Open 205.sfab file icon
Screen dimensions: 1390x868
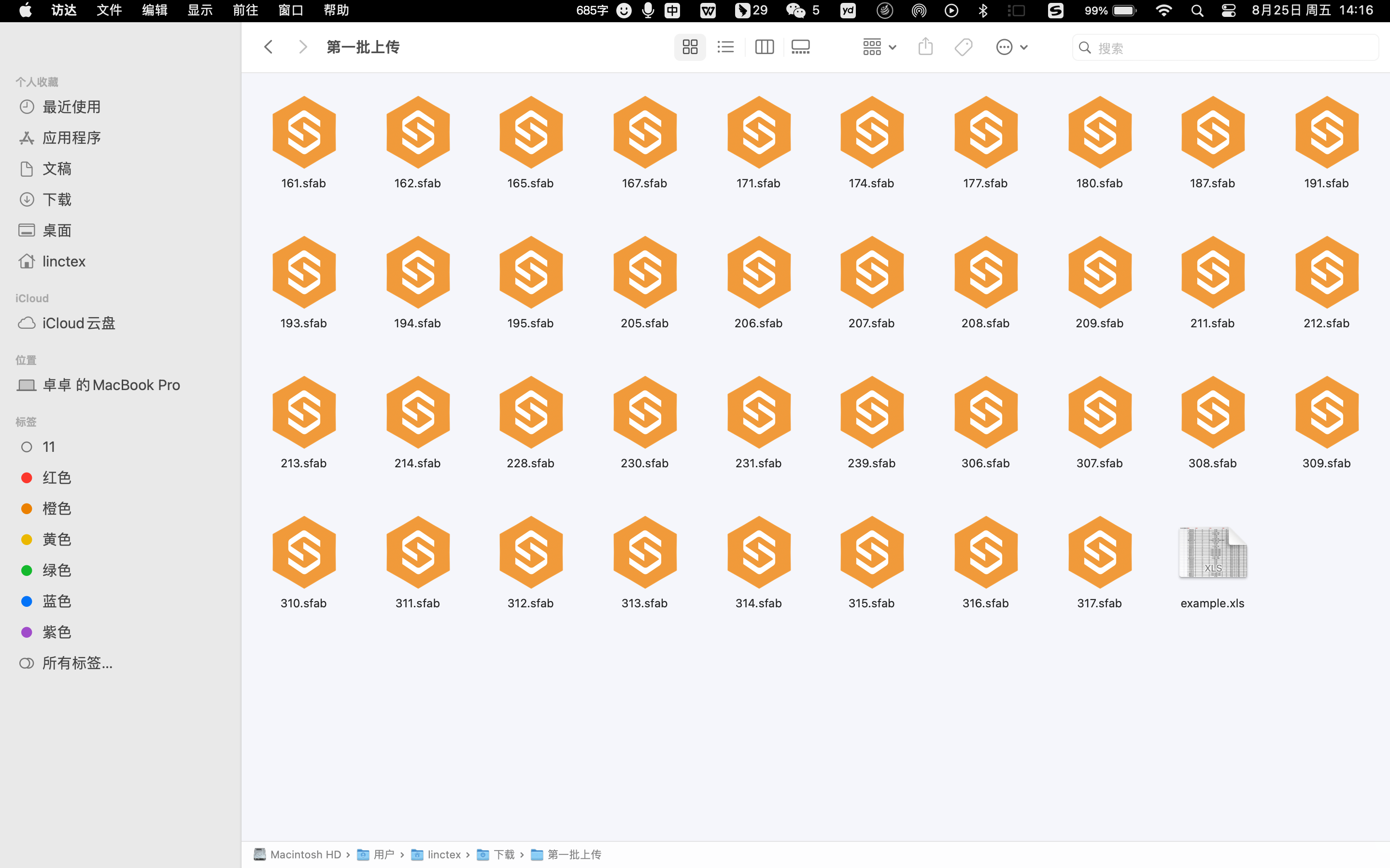(644, 273)
